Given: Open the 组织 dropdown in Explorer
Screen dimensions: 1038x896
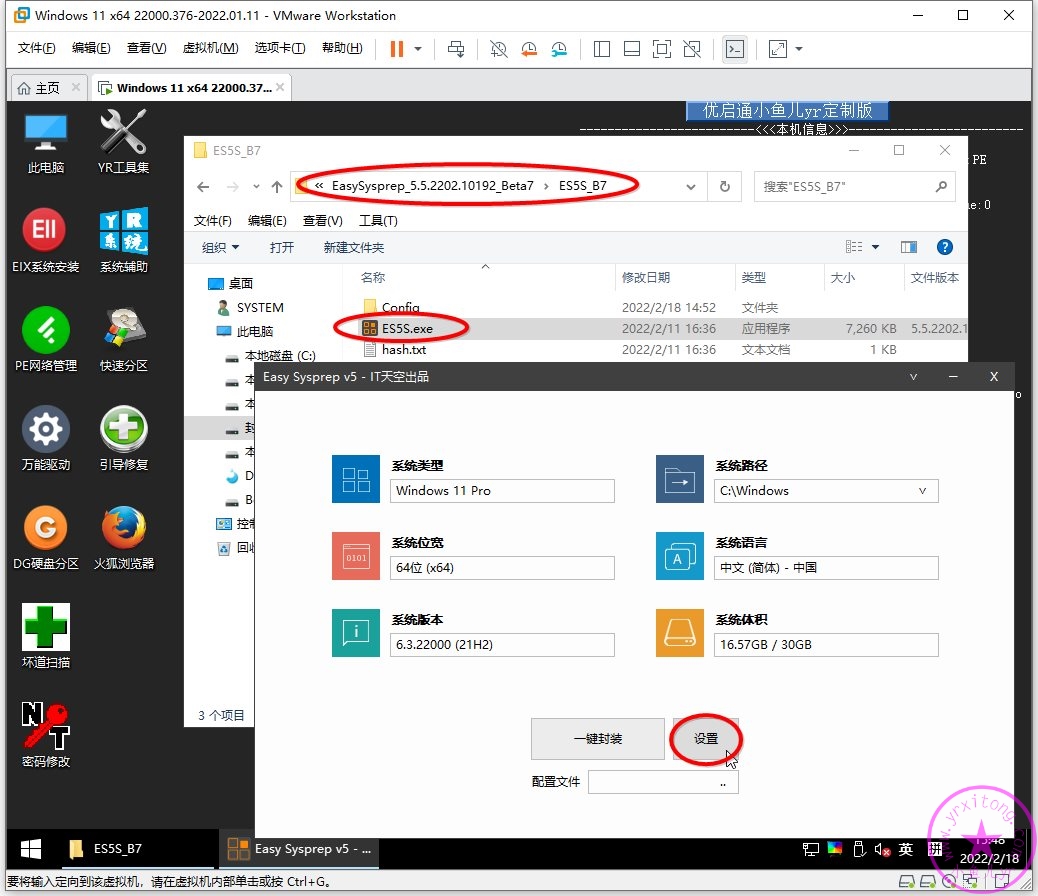Looking at the screenshot, I should click(x=220, y=247).
